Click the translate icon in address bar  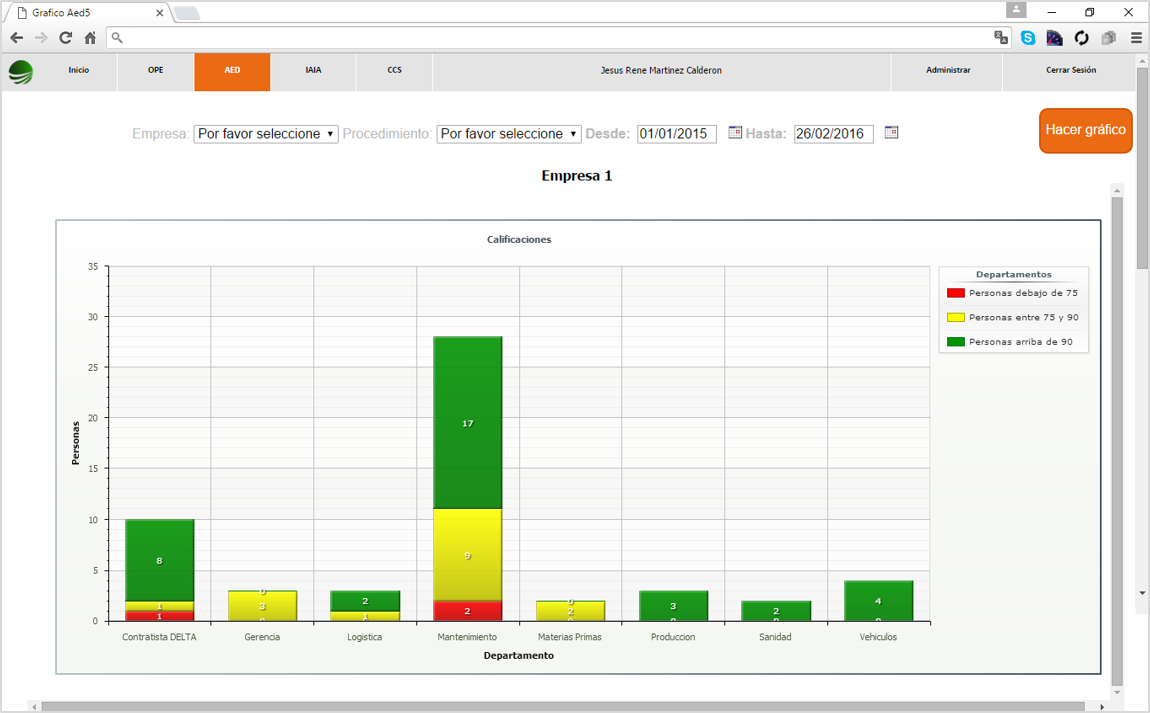1000,37
